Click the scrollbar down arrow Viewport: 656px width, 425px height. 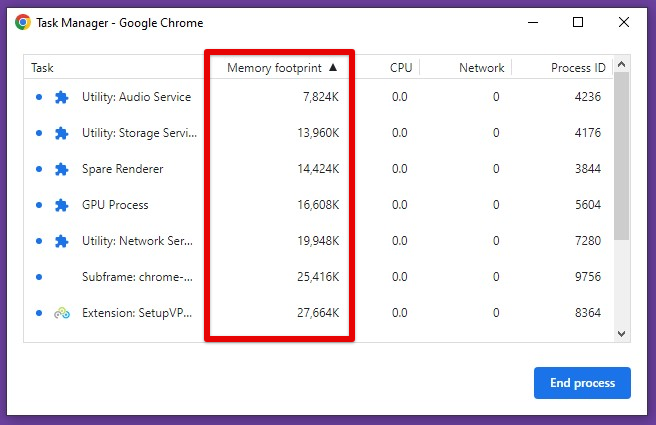point(621,334)
